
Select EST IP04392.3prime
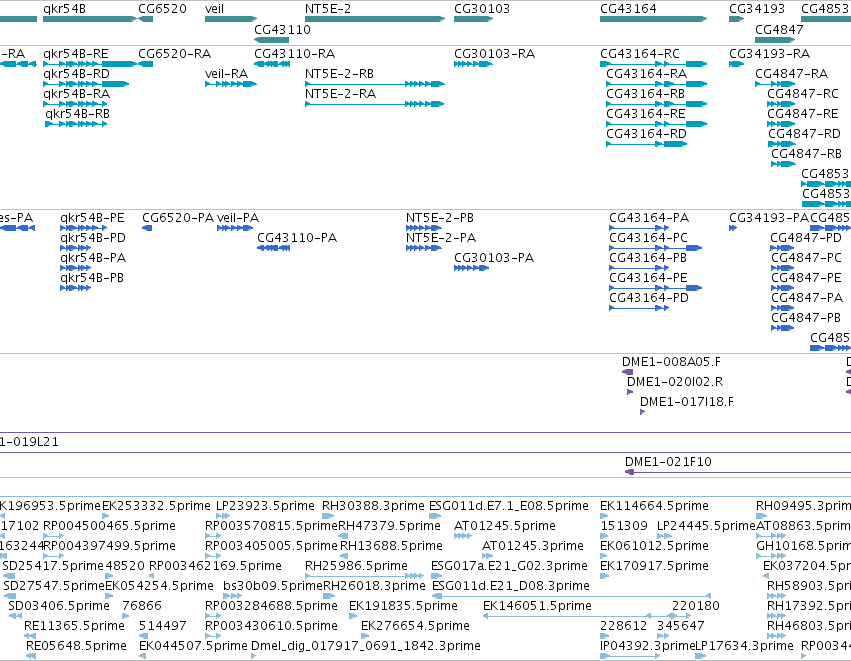click(x=630, y=657)
